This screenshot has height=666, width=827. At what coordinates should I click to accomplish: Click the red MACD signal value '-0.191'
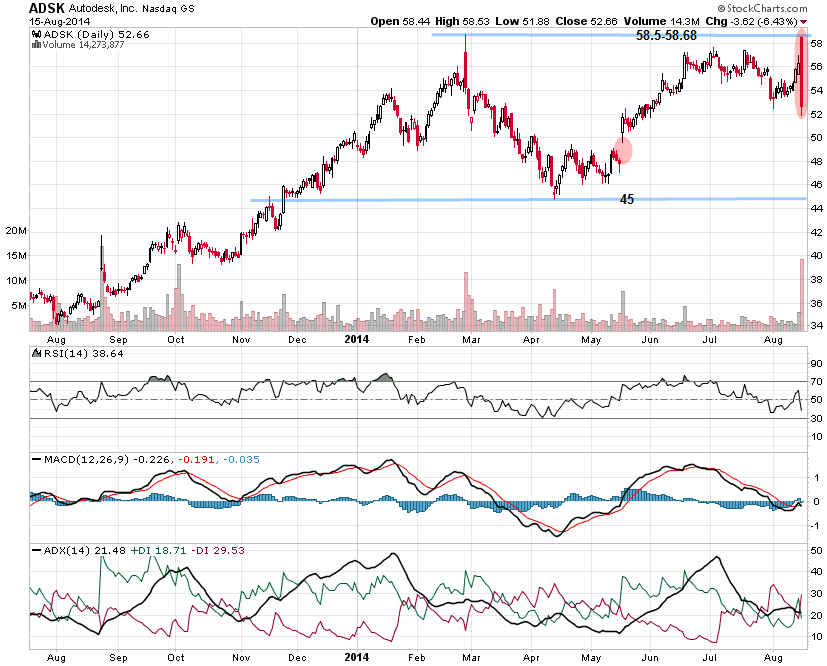tap(196, 459)
